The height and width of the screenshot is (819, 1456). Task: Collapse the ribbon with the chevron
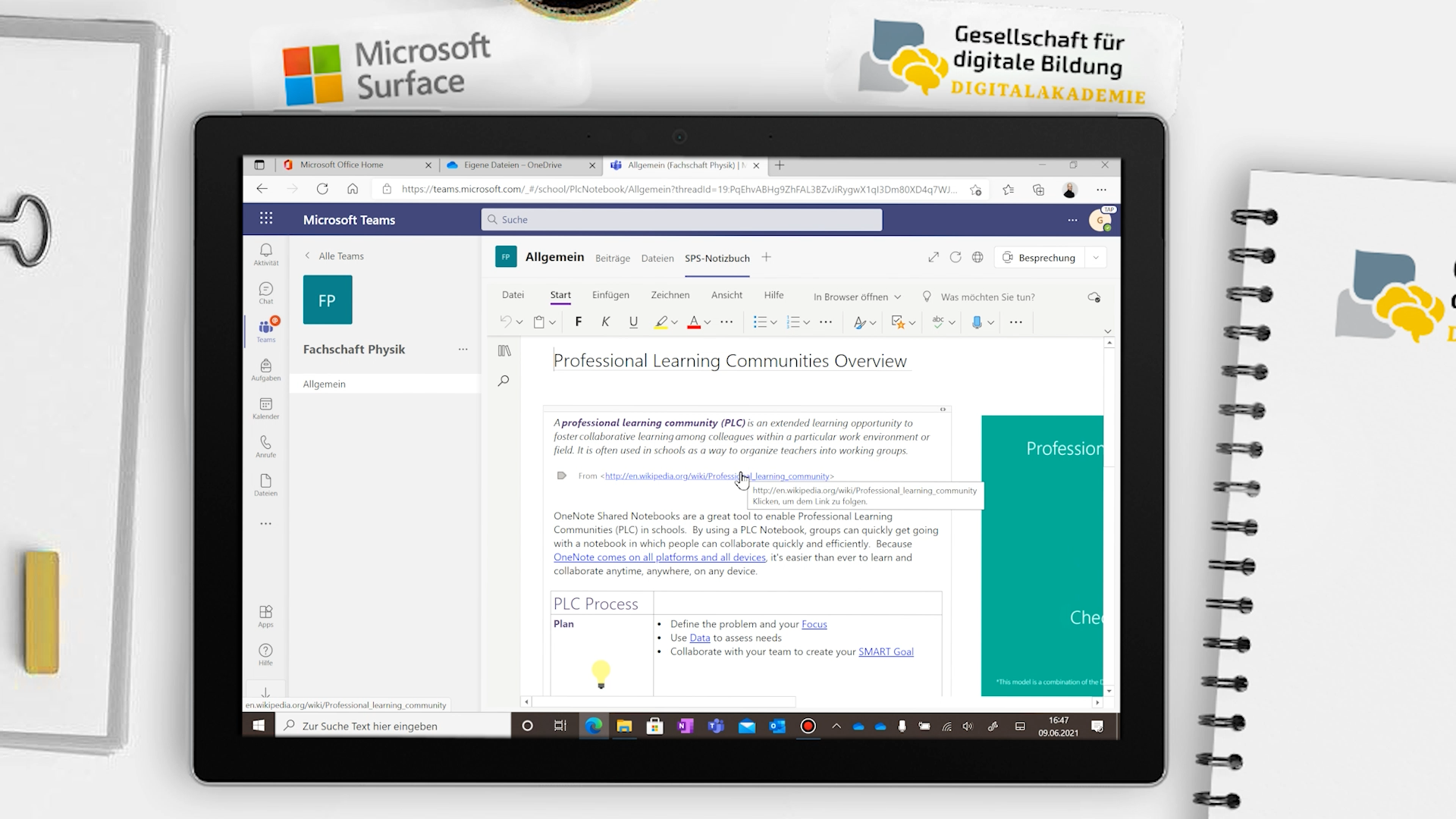point(1108,331)
